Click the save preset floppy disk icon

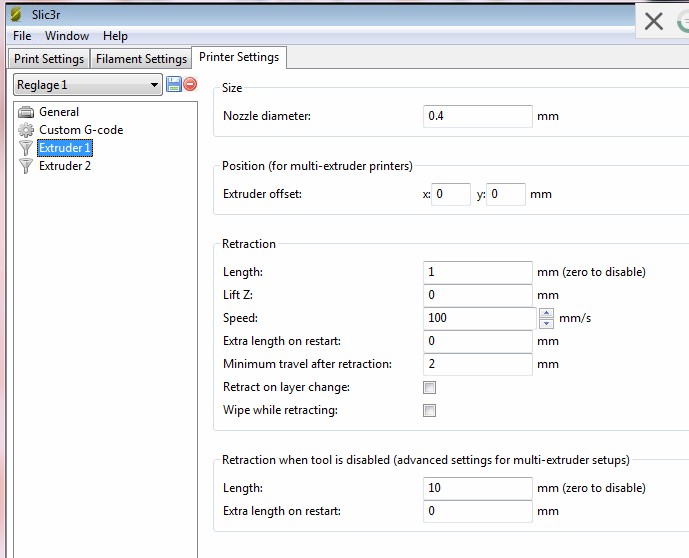click(174, 84)
